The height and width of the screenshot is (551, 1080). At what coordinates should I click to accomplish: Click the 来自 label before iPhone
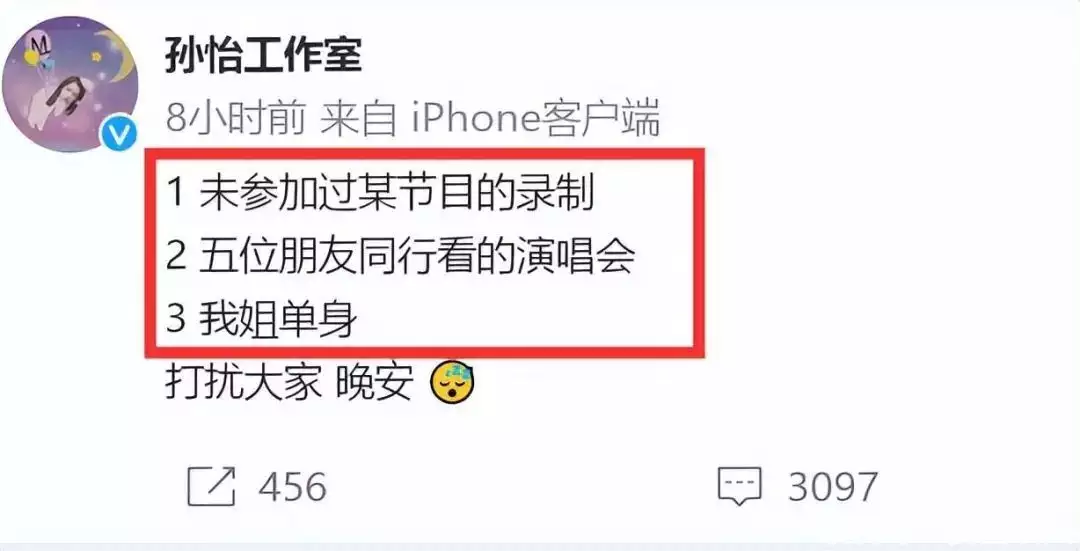358,118
